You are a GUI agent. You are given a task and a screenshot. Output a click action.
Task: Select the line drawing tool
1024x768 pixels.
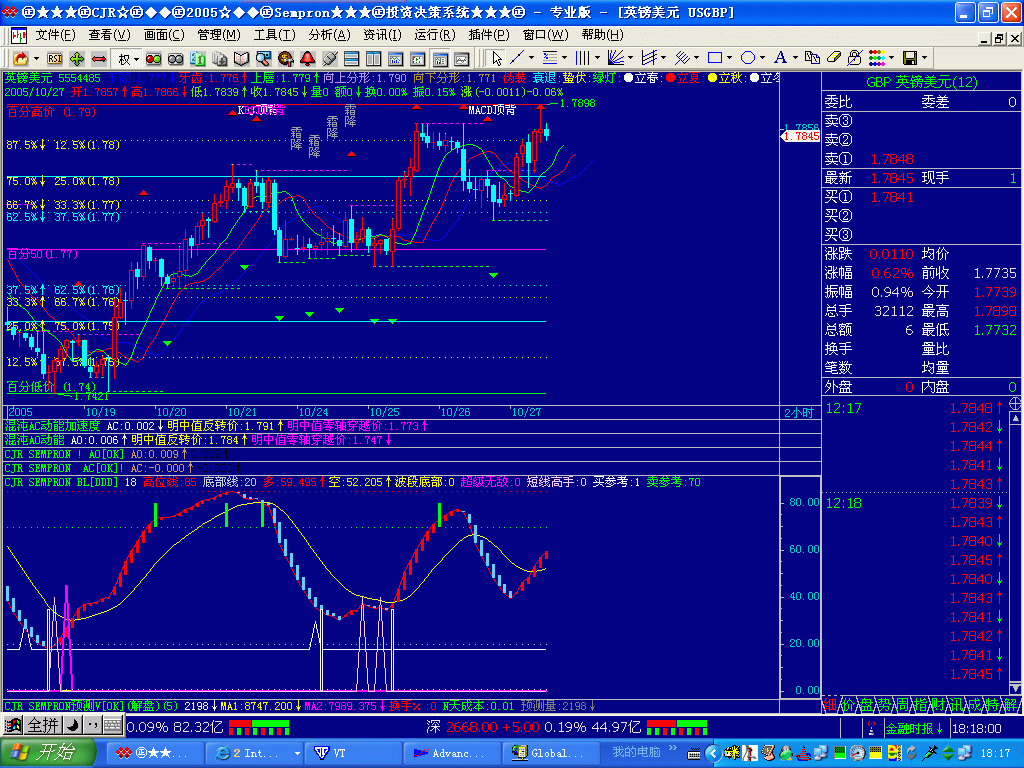point(517,58)
